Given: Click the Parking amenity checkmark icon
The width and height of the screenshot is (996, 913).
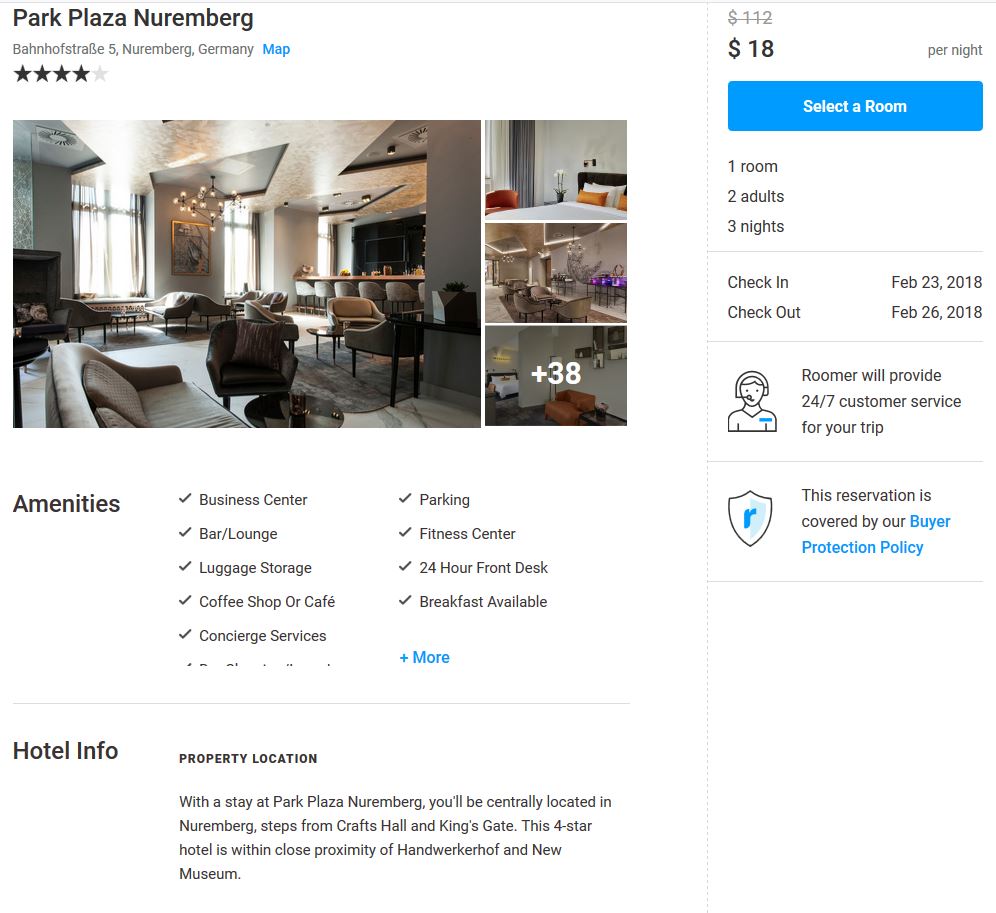Looking at the screenshot, I should (405, 499).
